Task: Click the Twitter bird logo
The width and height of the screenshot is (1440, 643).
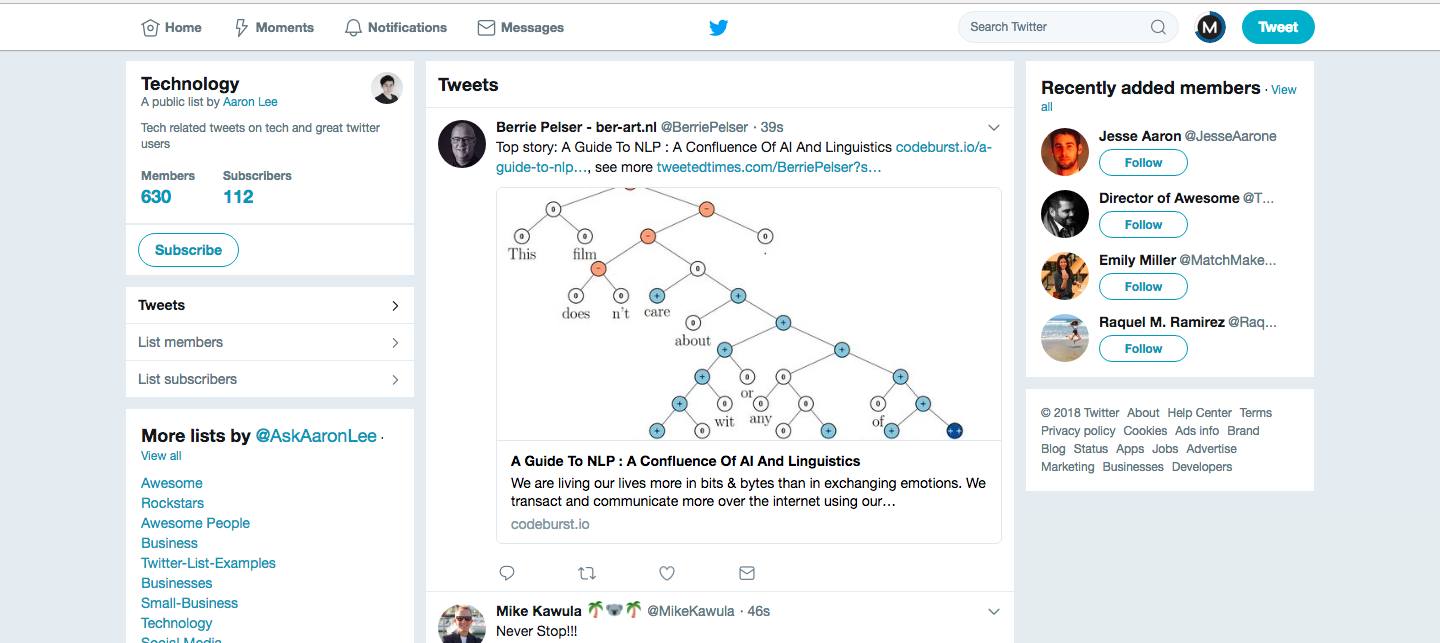Action: pyautogui.click(x=718, y=28)
